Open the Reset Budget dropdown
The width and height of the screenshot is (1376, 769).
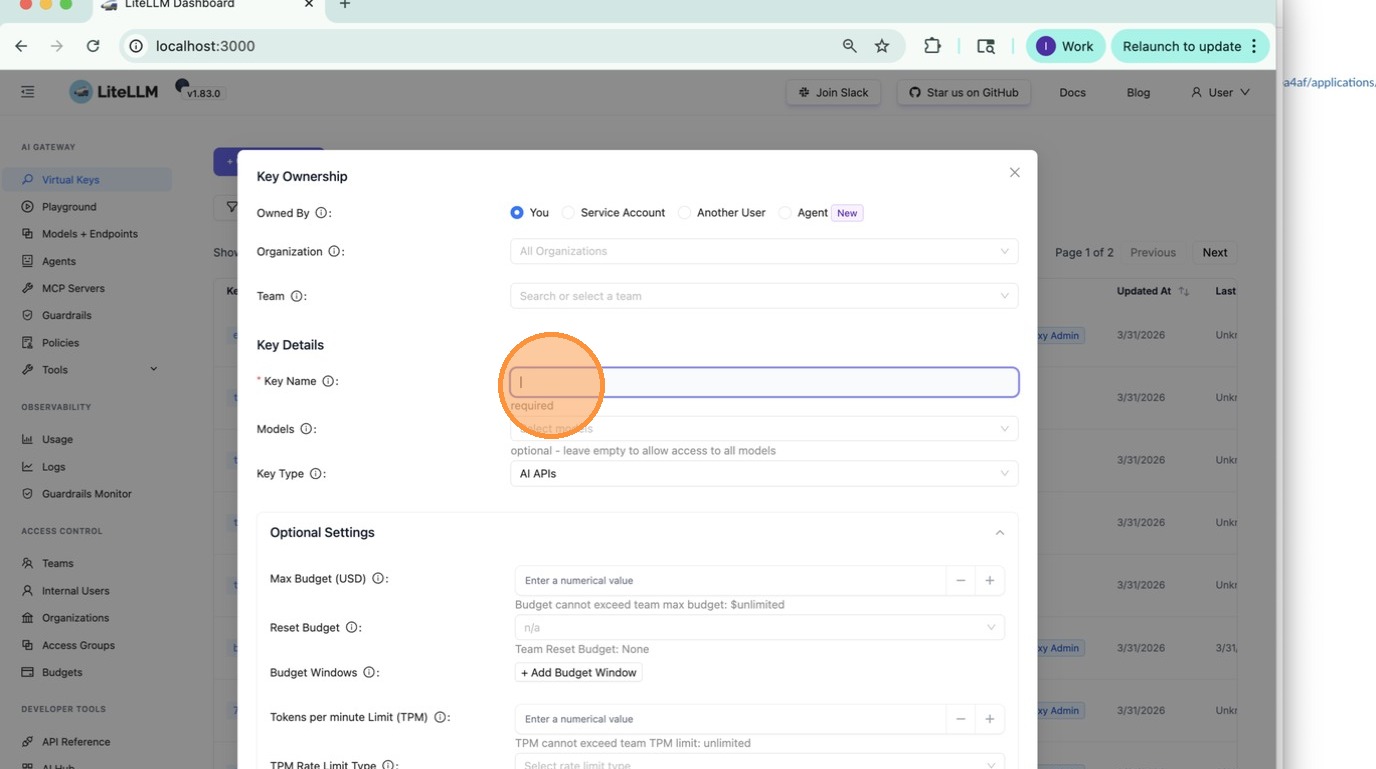760,628
